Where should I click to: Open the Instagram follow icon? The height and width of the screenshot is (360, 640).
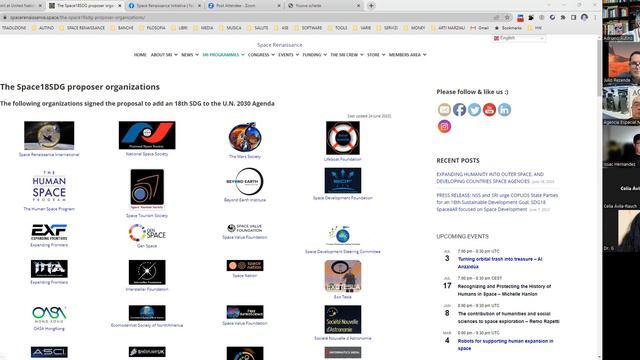coord(444,126)
